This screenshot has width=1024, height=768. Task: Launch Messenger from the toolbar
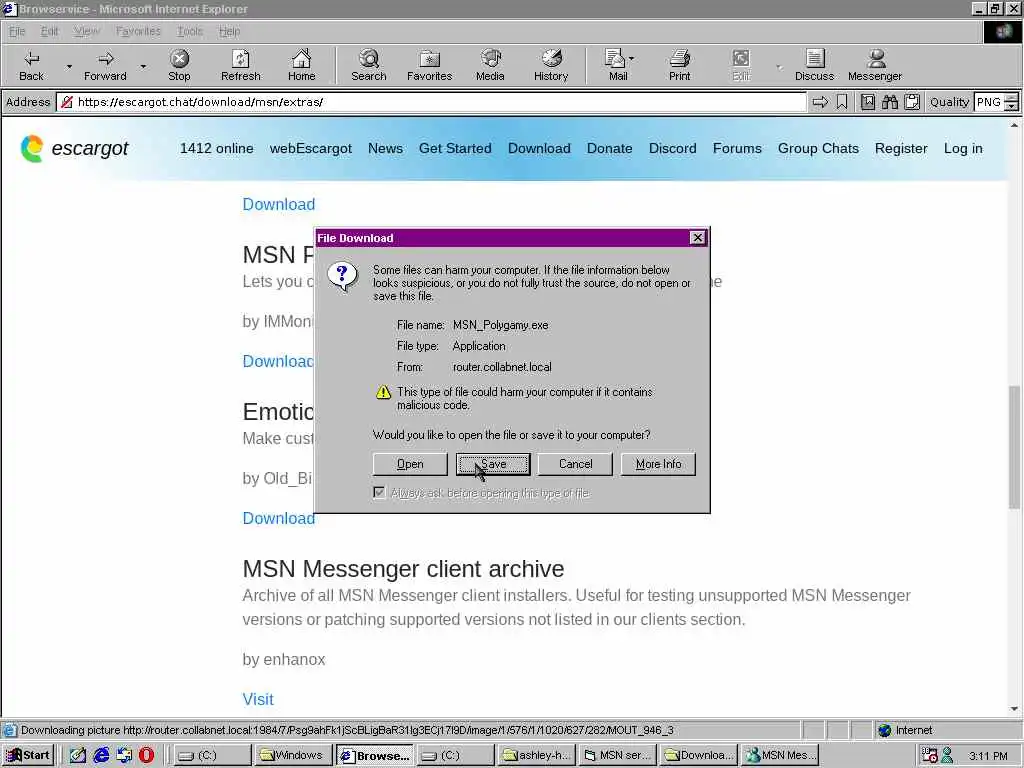click(874, 65)
